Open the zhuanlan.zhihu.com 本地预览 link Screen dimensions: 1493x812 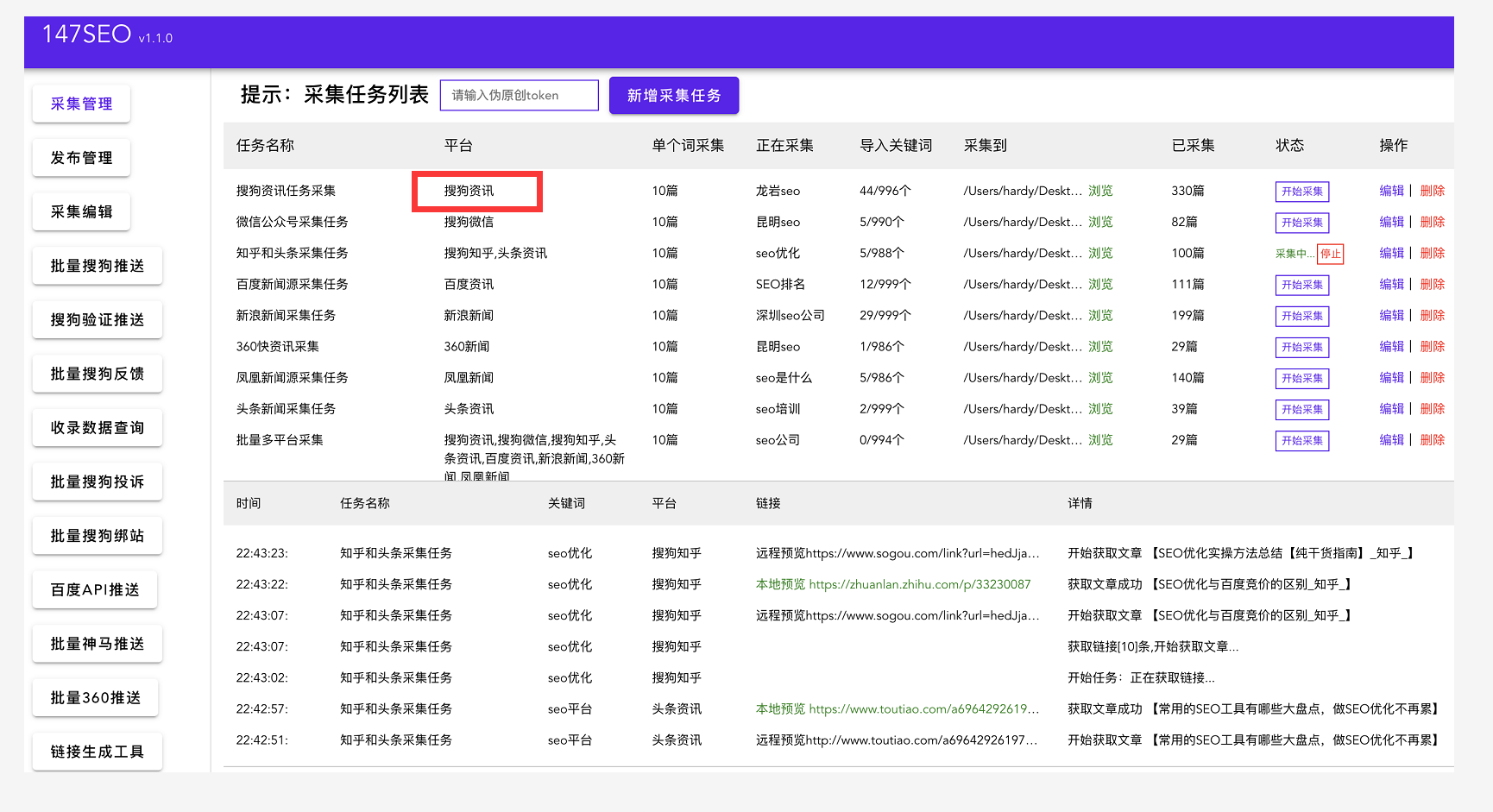(893, 584)
